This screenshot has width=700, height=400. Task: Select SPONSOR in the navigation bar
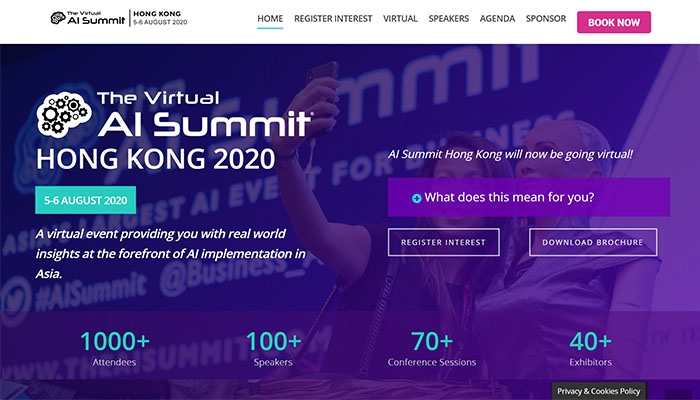coord(546,19)
